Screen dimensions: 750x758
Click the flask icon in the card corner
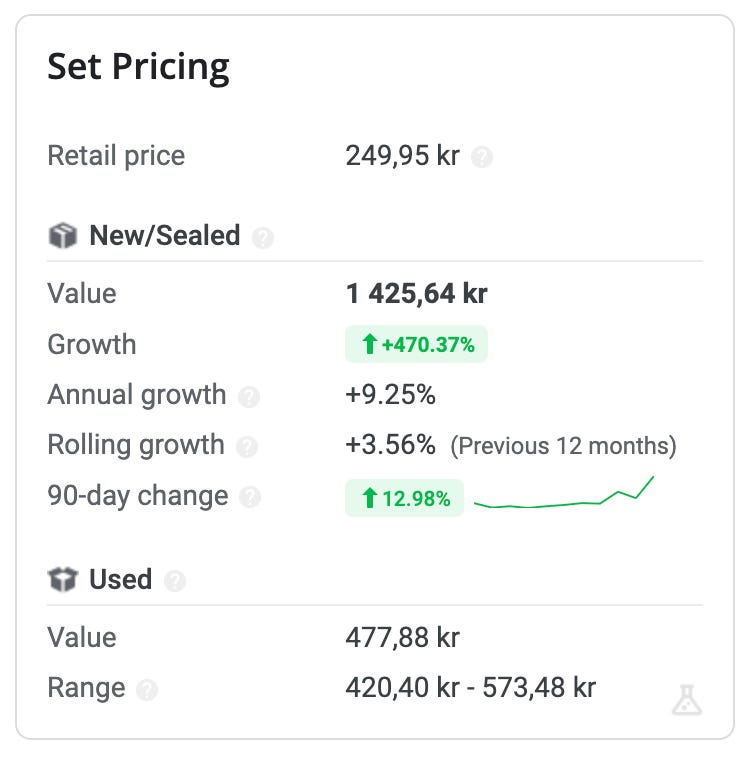click(x=687, y=700)
